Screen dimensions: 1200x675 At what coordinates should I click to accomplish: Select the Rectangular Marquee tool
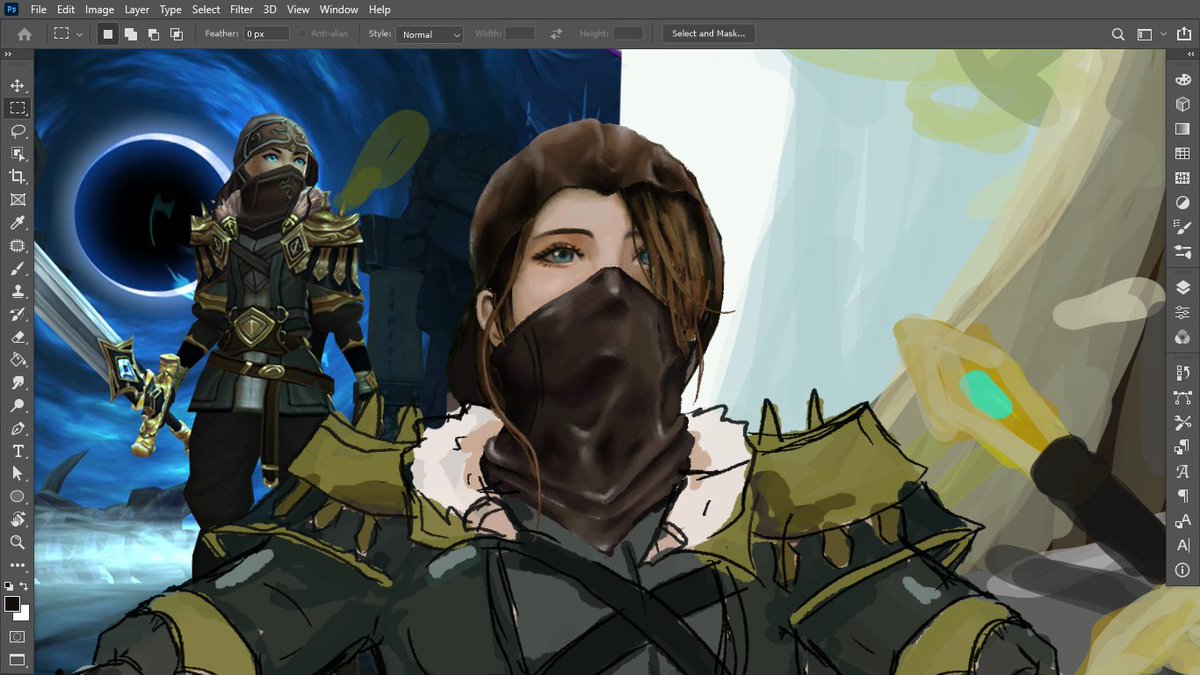pyautogui.click(x=17, y=108)
